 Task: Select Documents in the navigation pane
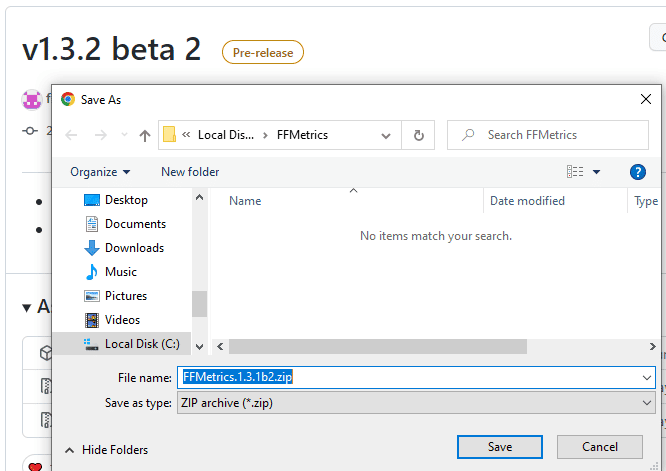(135, 224)
